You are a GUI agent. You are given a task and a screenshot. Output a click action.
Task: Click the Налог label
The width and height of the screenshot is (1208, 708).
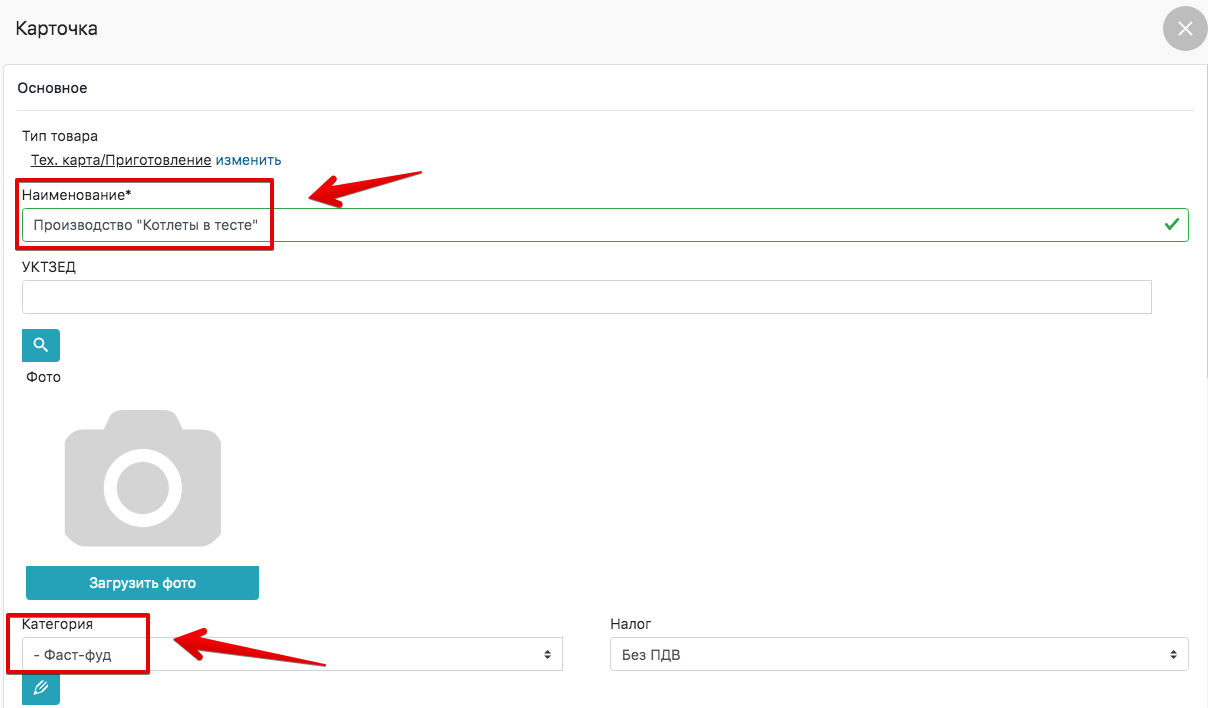630,624
